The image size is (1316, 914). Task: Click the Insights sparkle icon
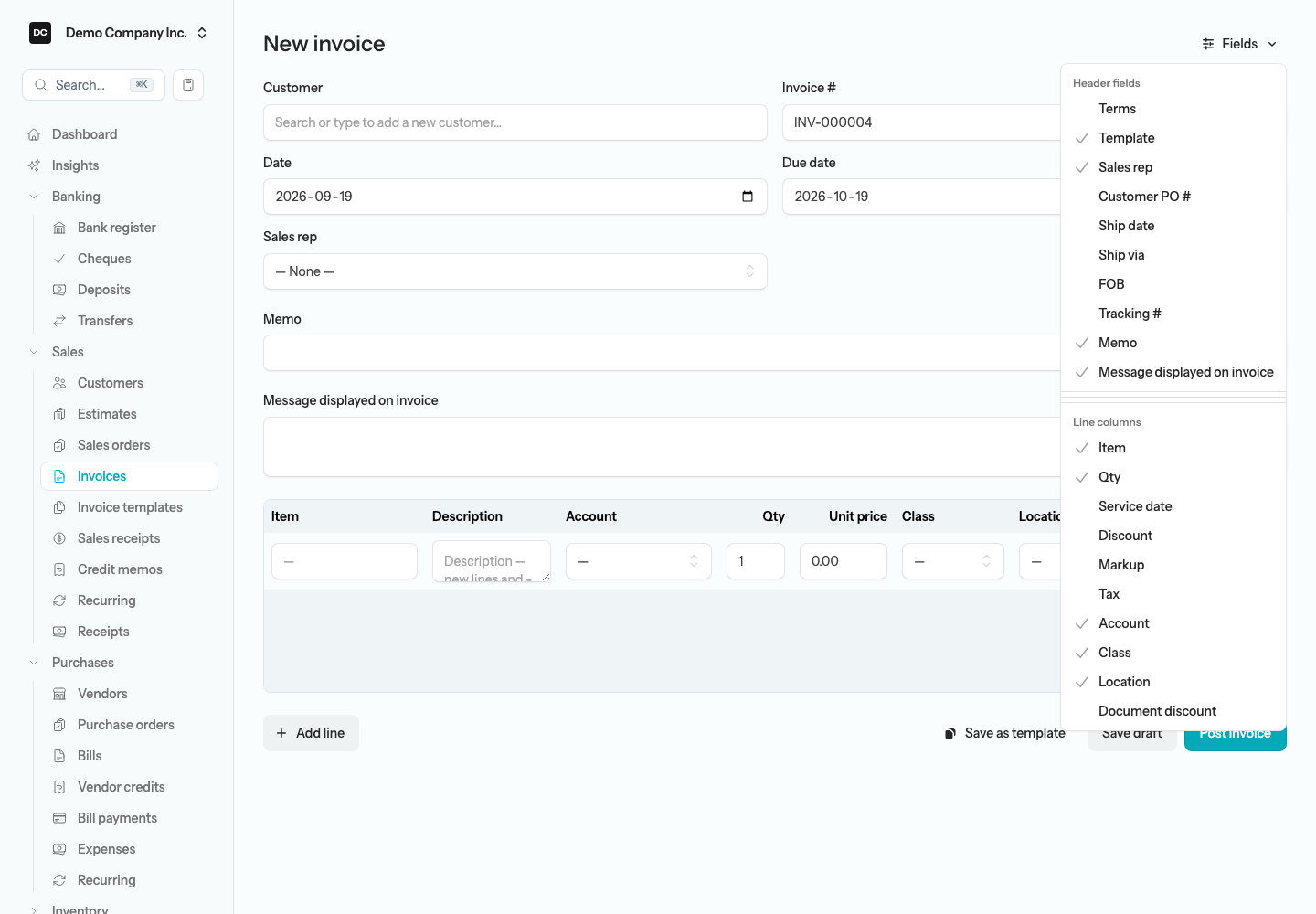34,165
